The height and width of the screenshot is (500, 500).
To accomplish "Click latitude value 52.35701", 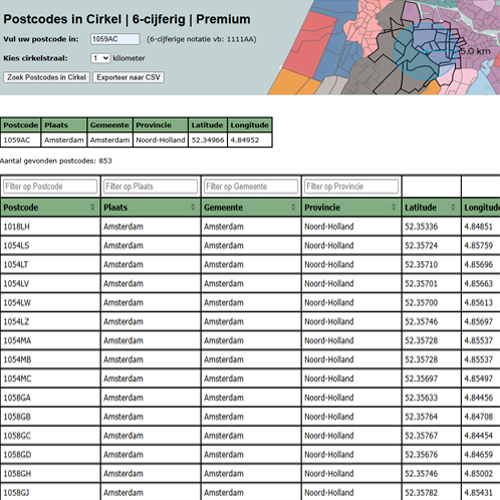I will point(421,284).
